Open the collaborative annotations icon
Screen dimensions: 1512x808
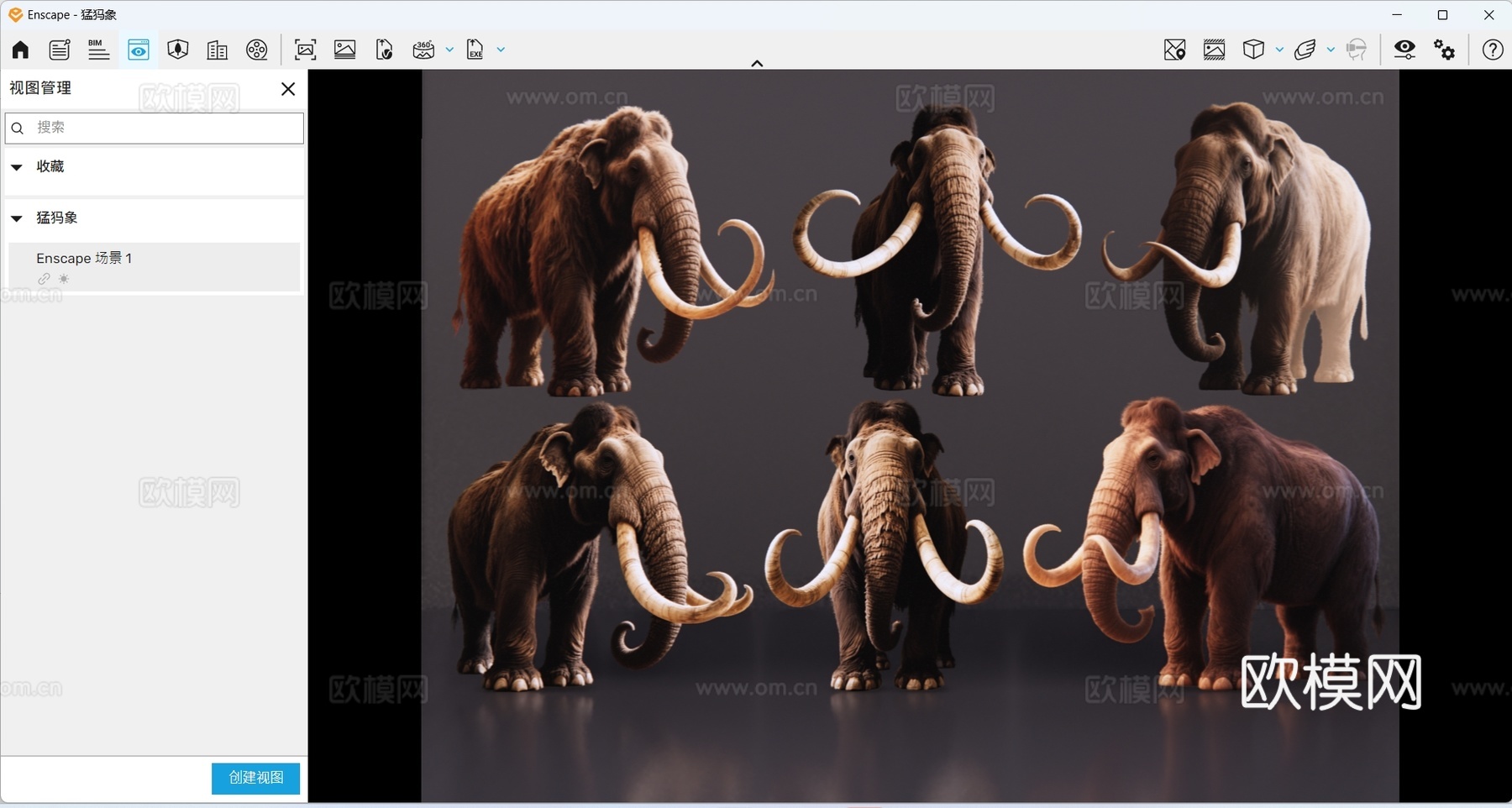tap(60, 50)
